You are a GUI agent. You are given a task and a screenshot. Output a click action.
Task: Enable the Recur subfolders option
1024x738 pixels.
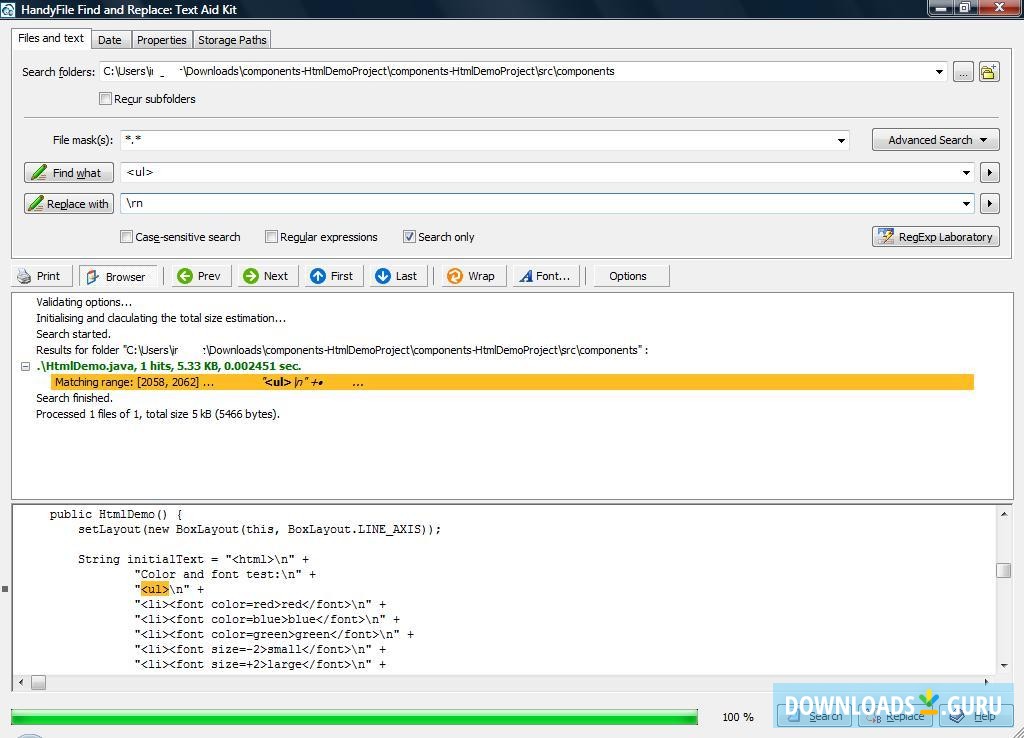click(105, 98)
